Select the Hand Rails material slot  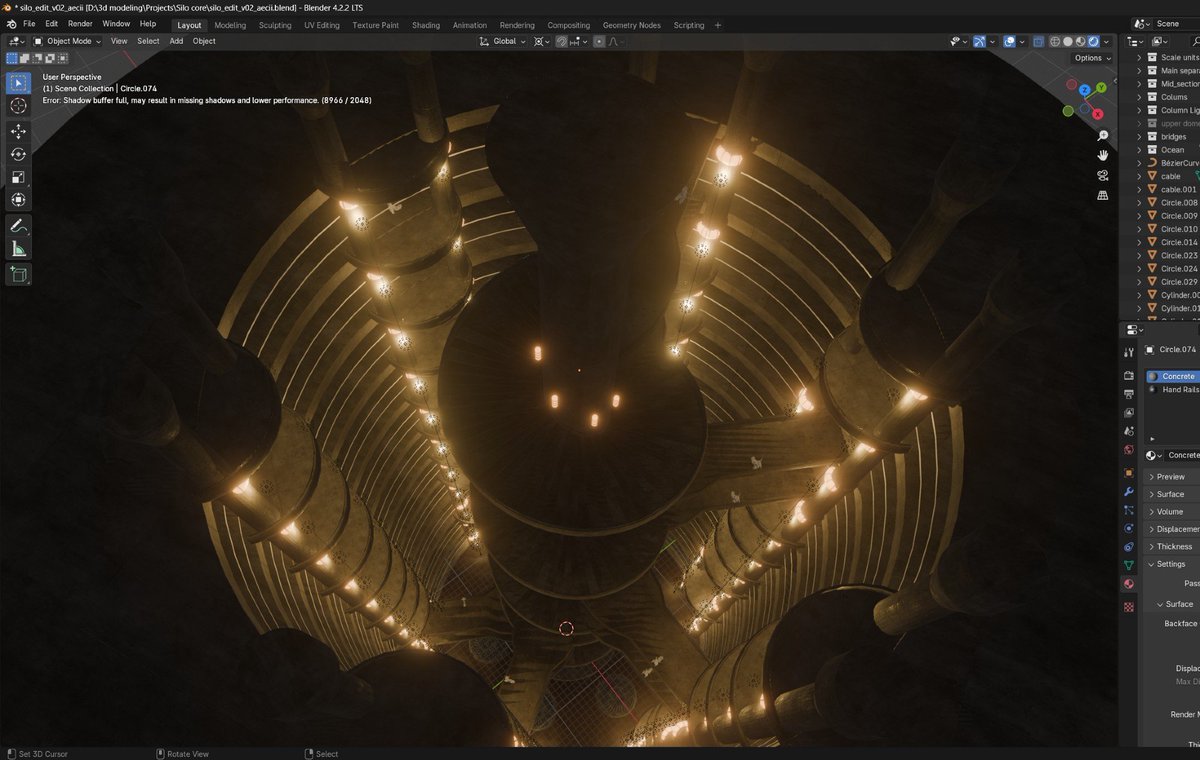point(1174,389)
